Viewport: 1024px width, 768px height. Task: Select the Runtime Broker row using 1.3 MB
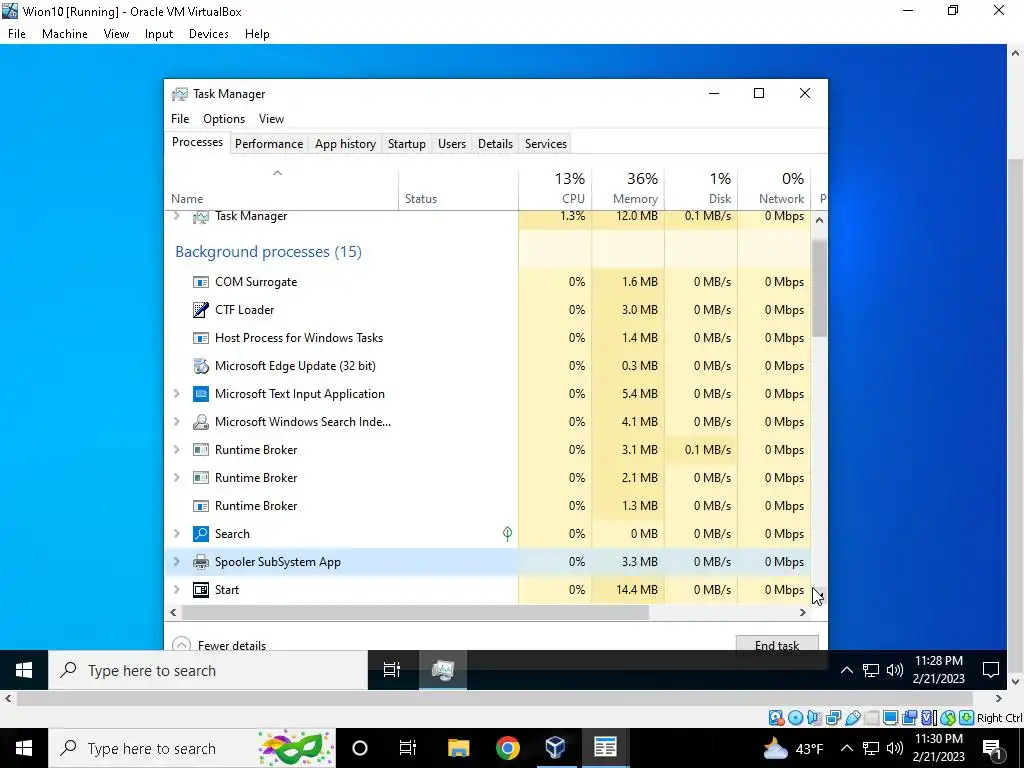488,506
